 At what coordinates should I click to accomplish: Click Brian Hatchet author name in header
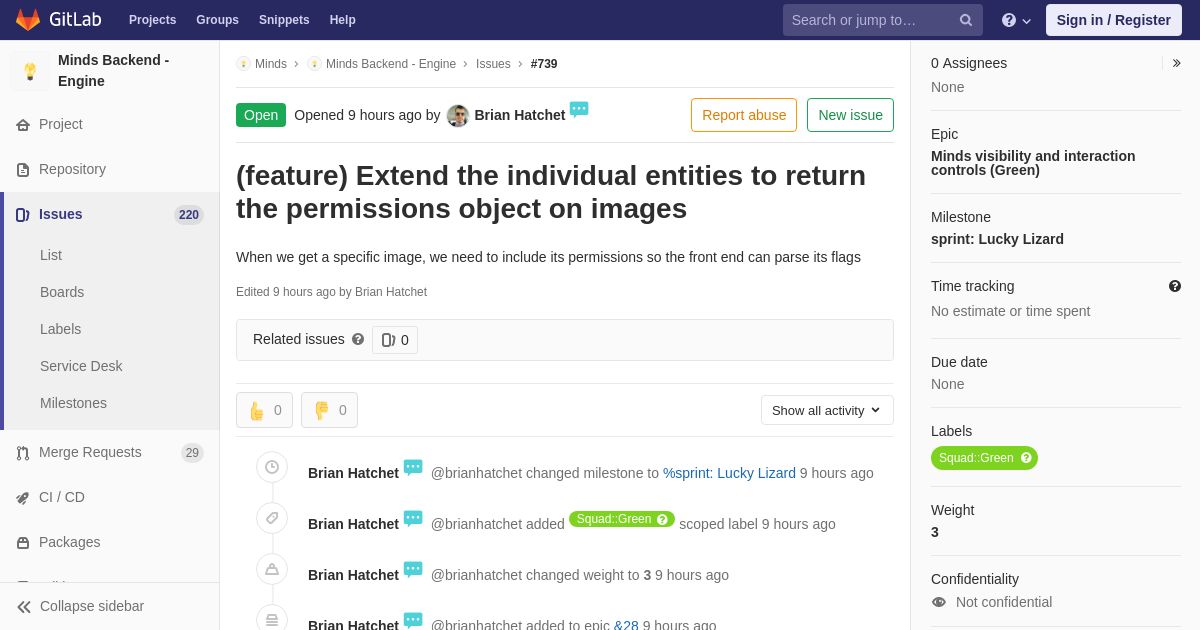[x=520, y=115]
